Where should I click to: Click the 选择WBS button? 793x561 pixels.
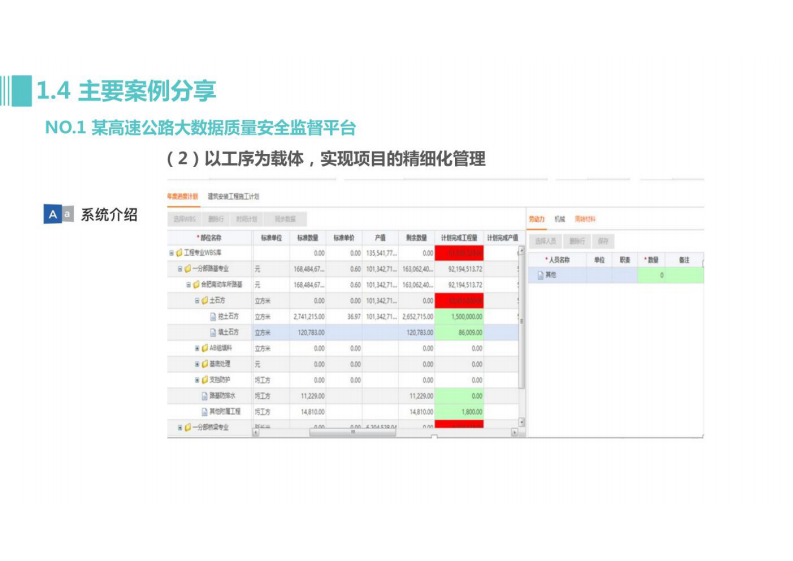(x=184, y=219)
